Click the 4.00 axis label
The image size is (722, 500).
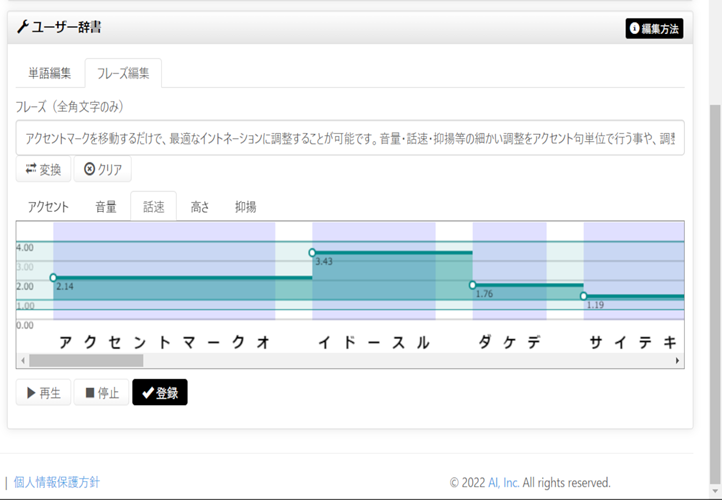(x=25, y=248)
